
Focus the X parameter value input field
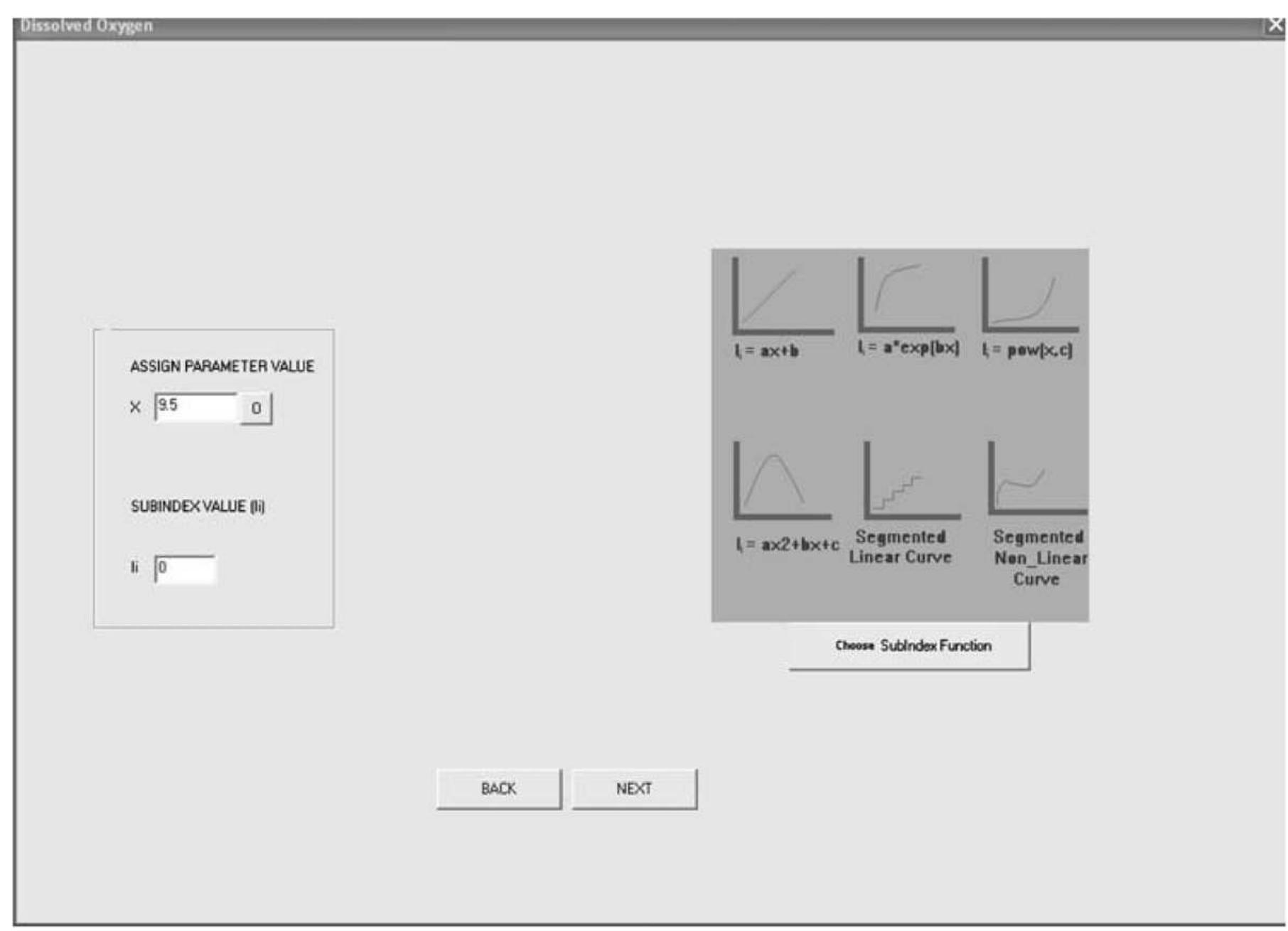coord(195,407)
